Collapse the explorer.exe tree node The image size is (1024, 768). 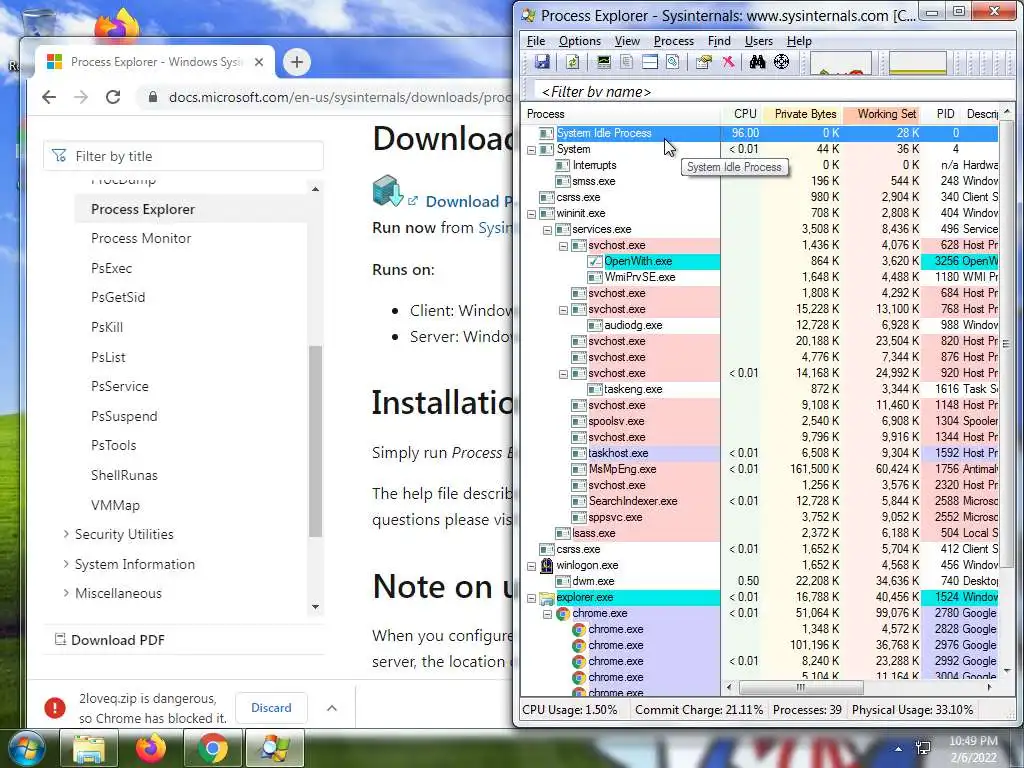(532, 598)
